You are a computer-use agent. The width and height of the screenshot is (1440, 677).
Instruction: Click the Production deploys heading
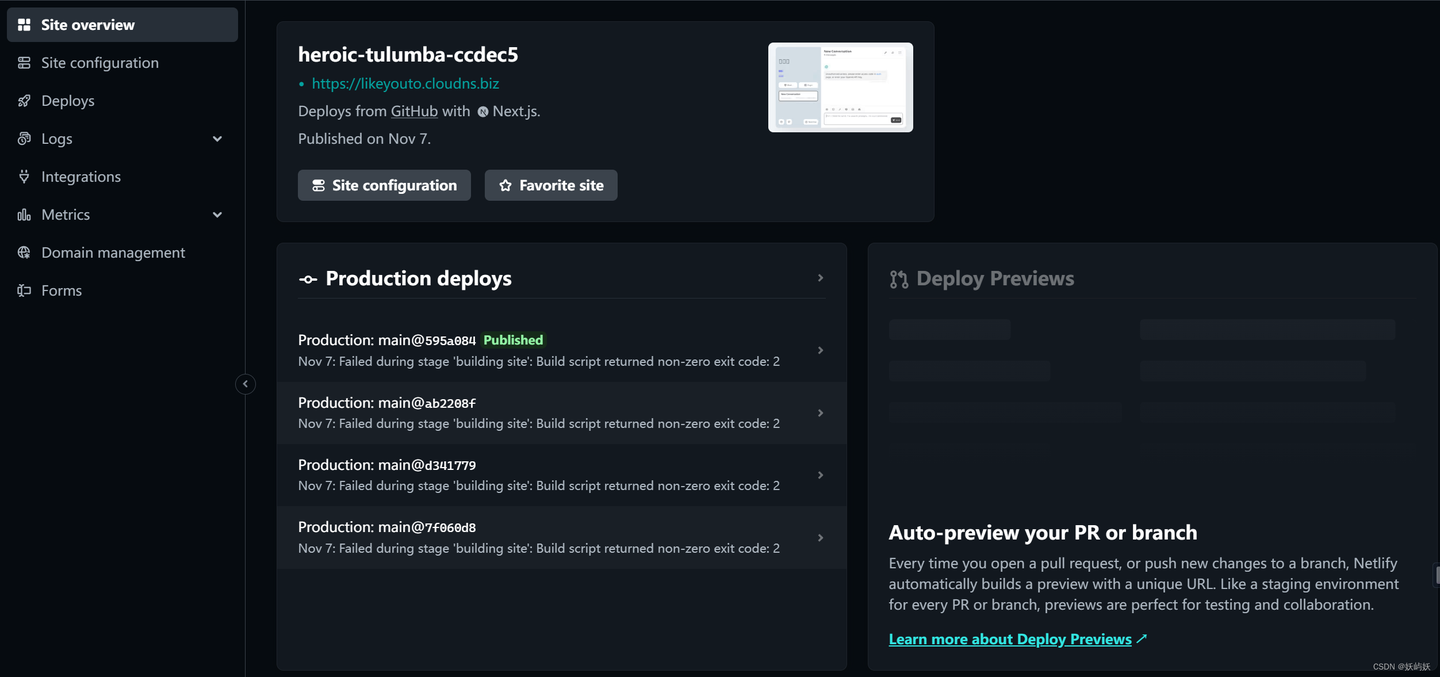418,279
